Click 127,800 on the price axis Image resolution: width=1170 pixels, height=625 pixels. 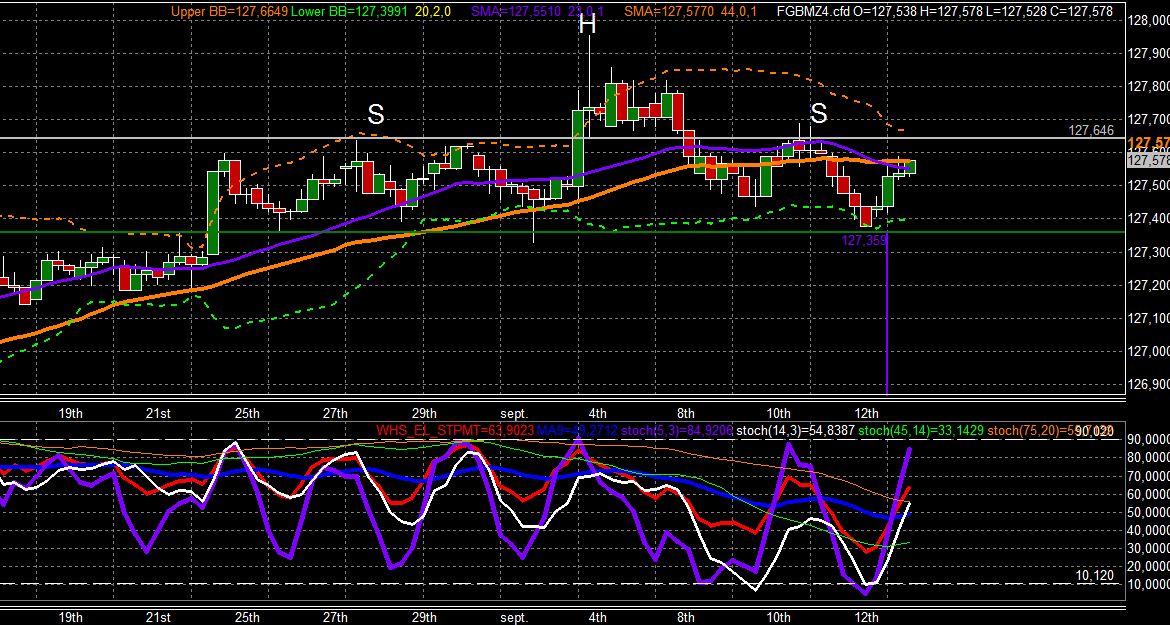[1148, 87]
